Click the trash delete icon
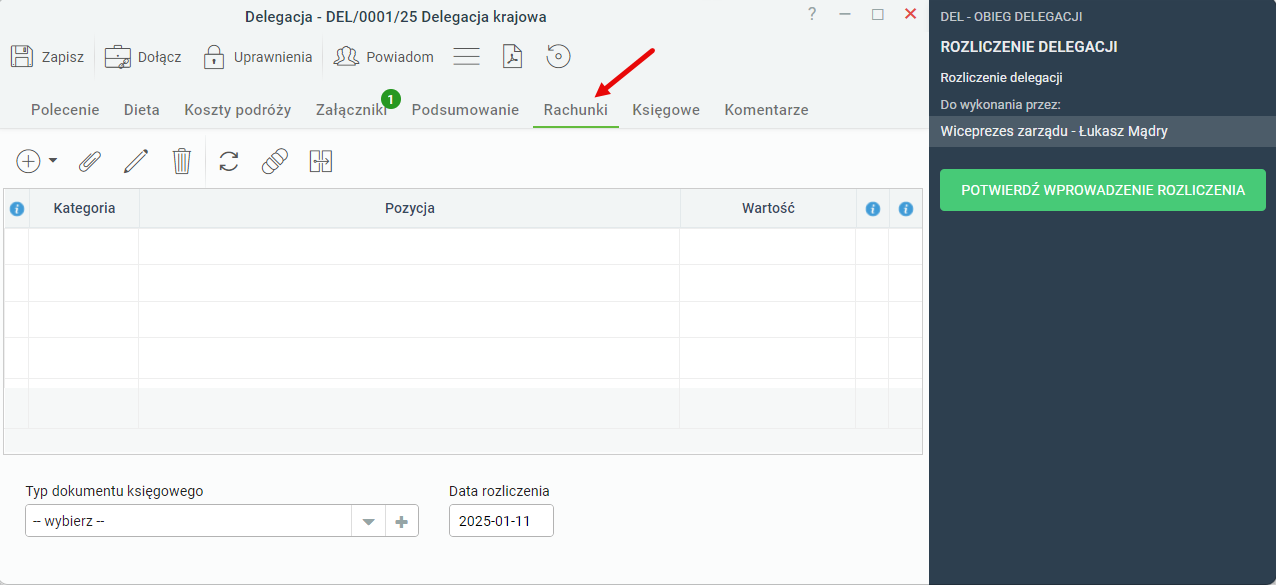 pyautogui.click(x=181, y=161)
